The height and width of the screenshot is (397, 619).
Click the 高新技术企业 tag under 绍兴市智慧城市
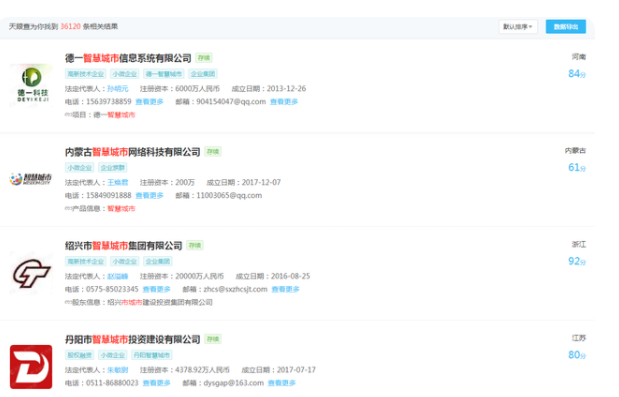[85, 261]
